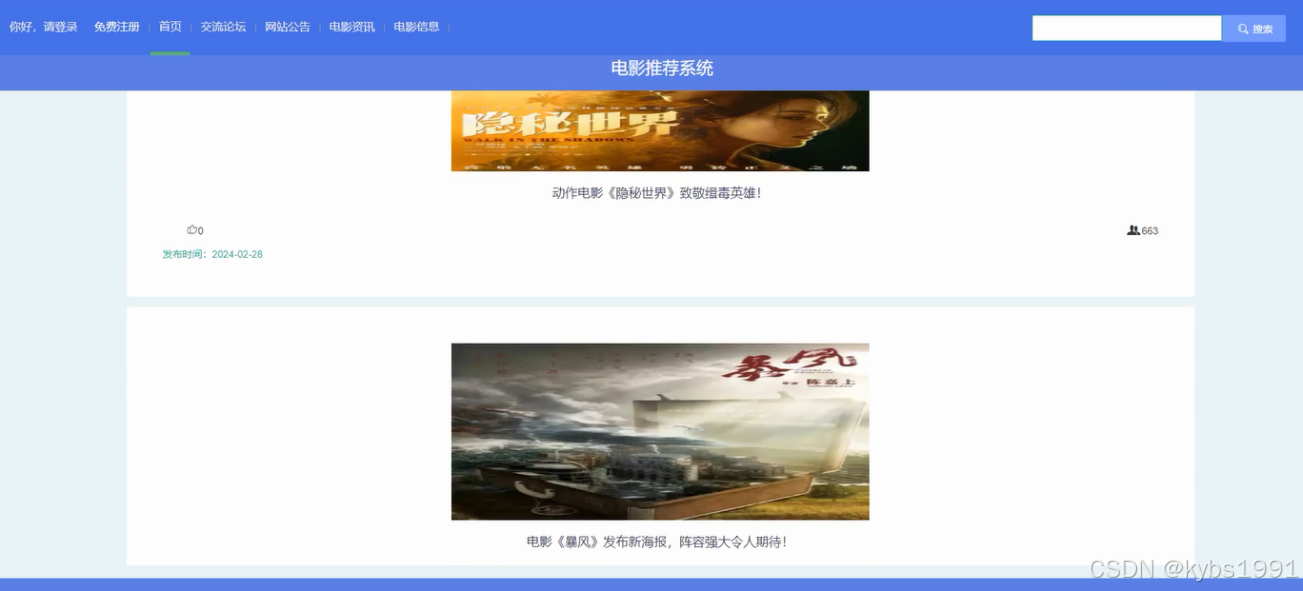Click the view count 663

coord(1150,230)
